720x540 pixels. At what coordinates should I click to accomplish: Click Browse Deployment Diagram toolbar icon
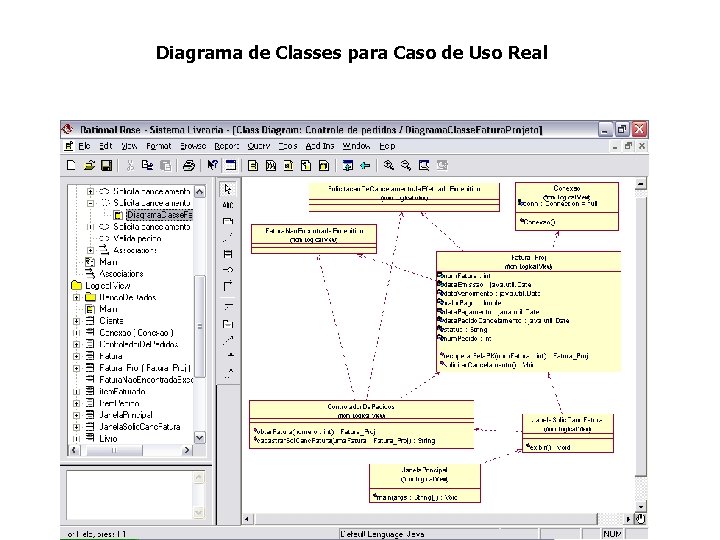pyautogui.click(x=324, y=165)
